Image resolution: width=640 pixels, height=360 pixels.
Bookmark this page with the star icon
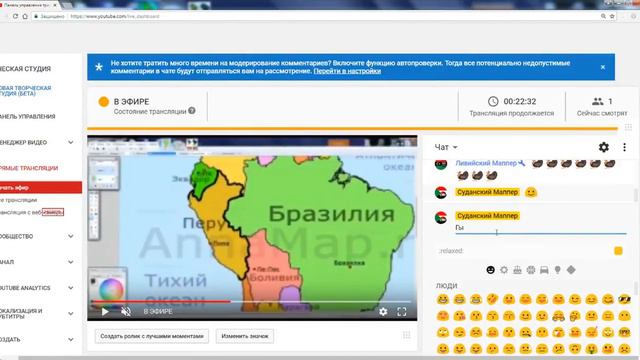[x=612, y=16]
